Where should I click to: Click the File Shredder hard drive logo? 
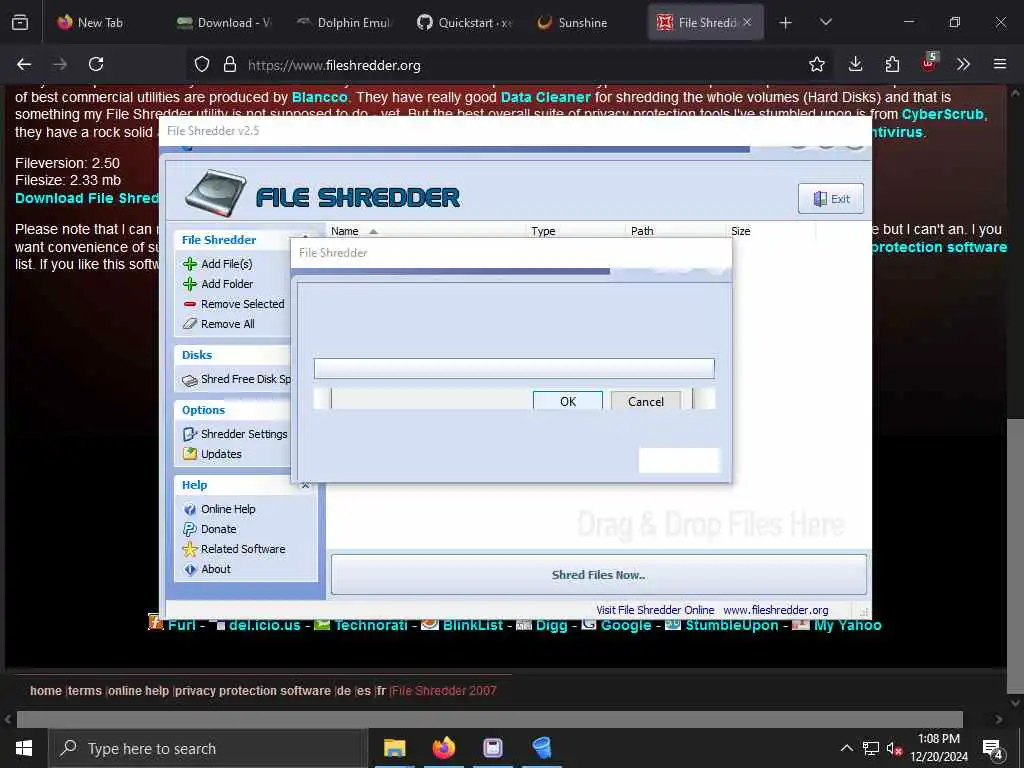click(215, 193)
